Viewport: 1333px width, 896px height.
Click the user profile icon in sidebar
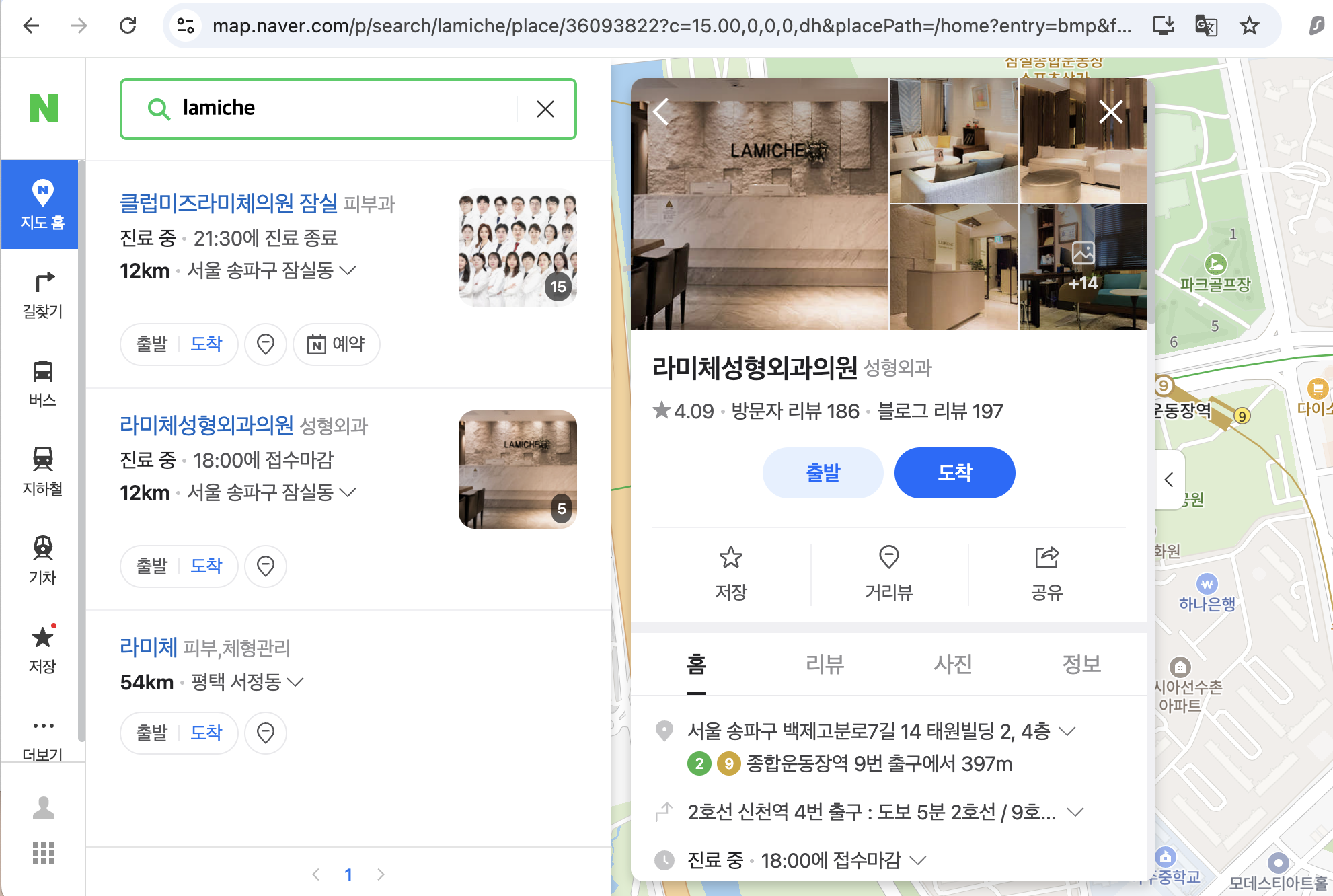44,807
